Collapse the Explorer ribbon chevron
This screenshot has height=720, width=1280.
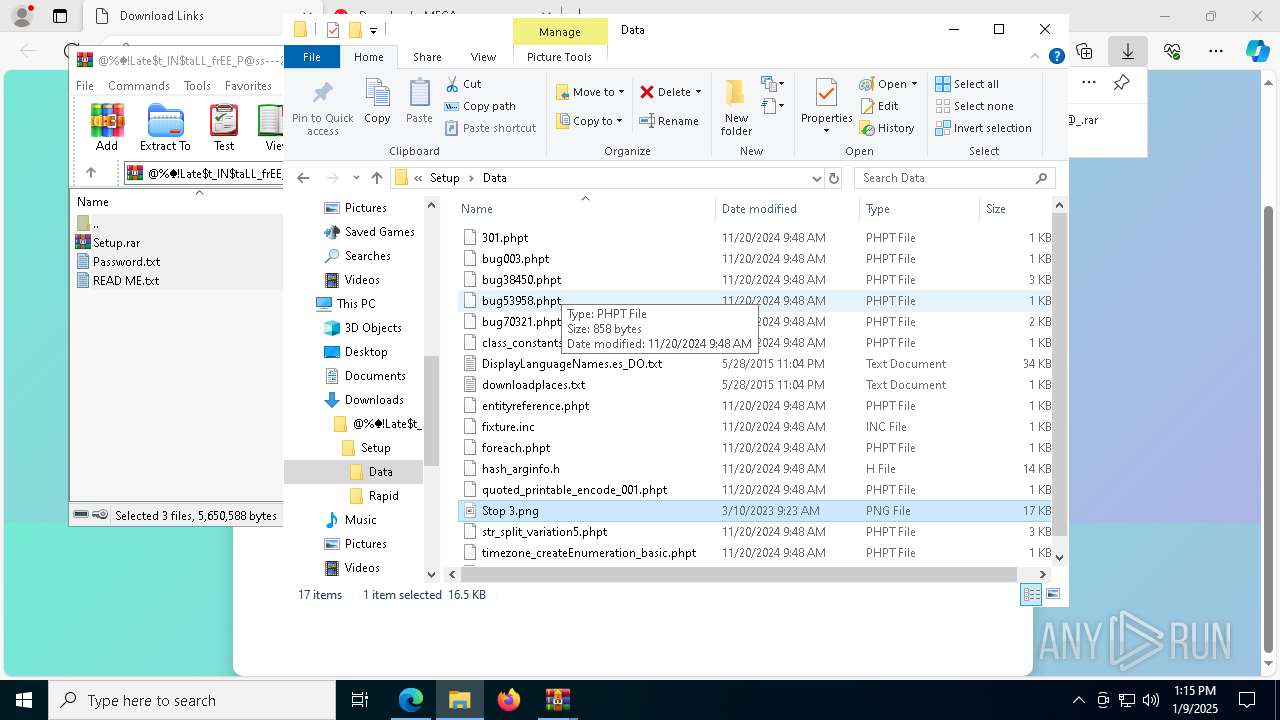[x=1036, y=57]
